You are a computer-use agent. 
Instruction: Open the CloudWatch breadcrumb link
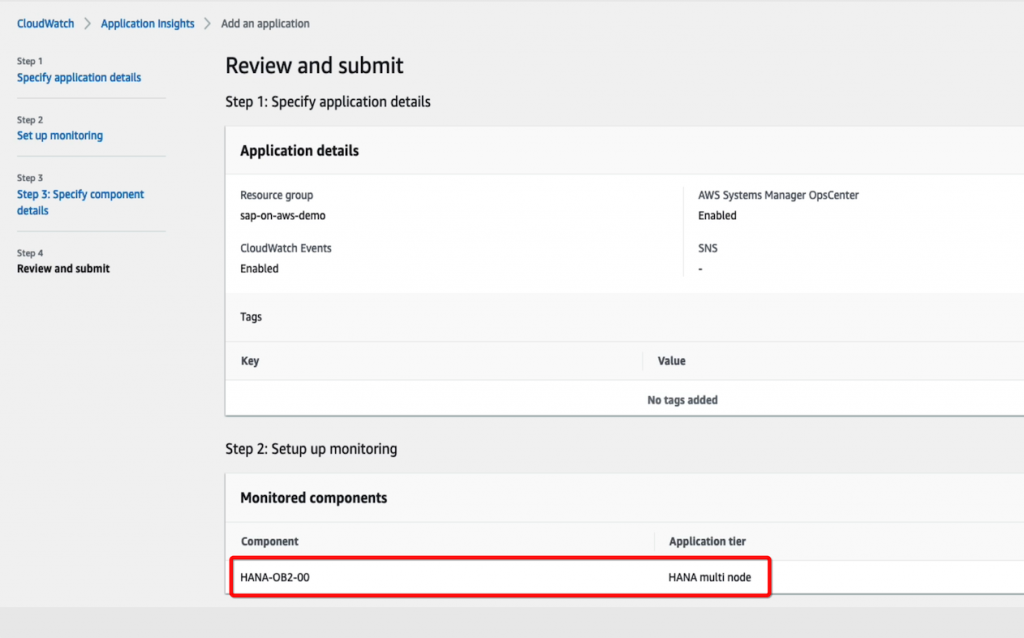[x=44, y=23]
